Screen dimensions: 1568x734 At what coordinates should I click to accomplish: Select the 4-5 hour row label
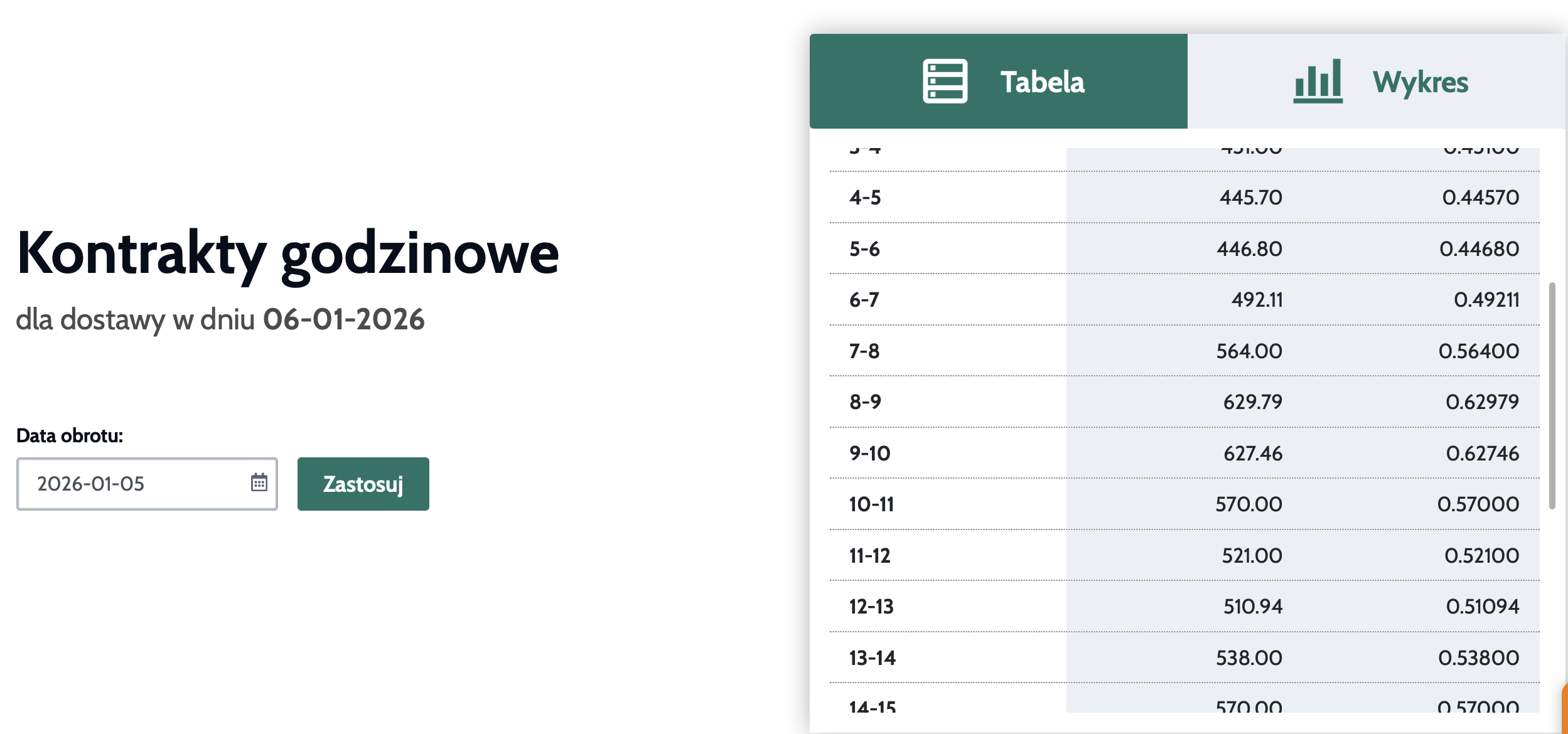point(865,198)
